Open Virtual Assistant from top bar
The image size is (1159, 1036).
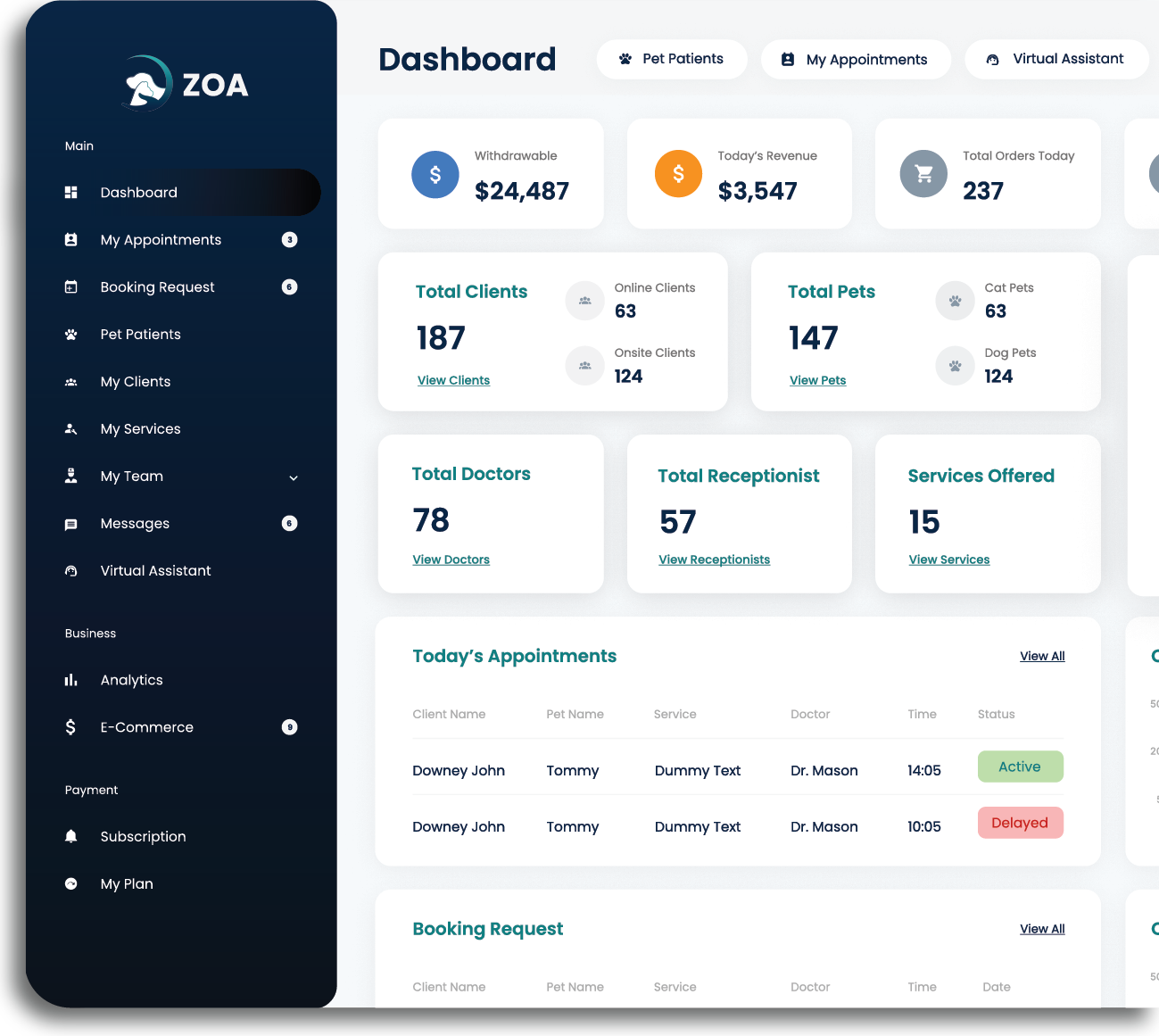click(x=1056, y=59)
